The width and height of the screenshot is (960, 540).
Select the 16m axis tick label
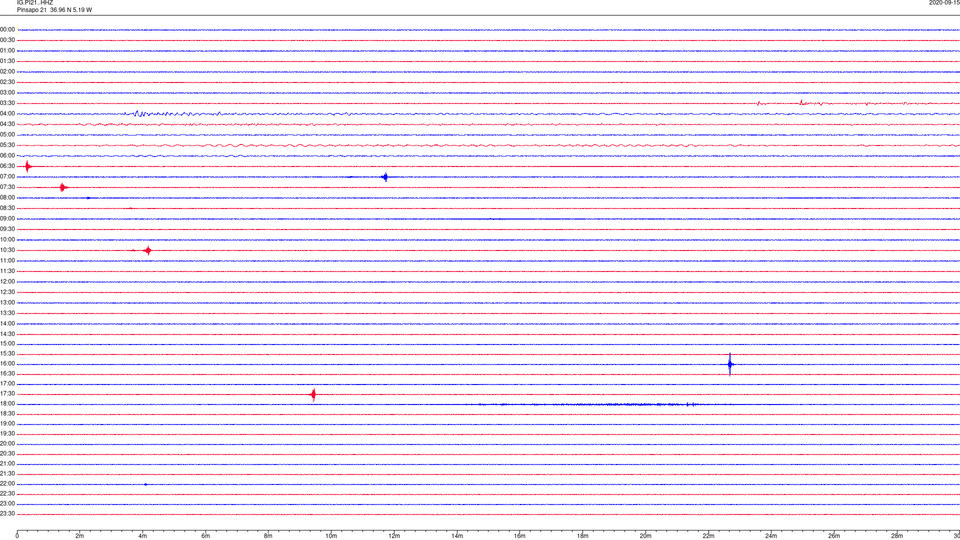[x=520, y=536]
